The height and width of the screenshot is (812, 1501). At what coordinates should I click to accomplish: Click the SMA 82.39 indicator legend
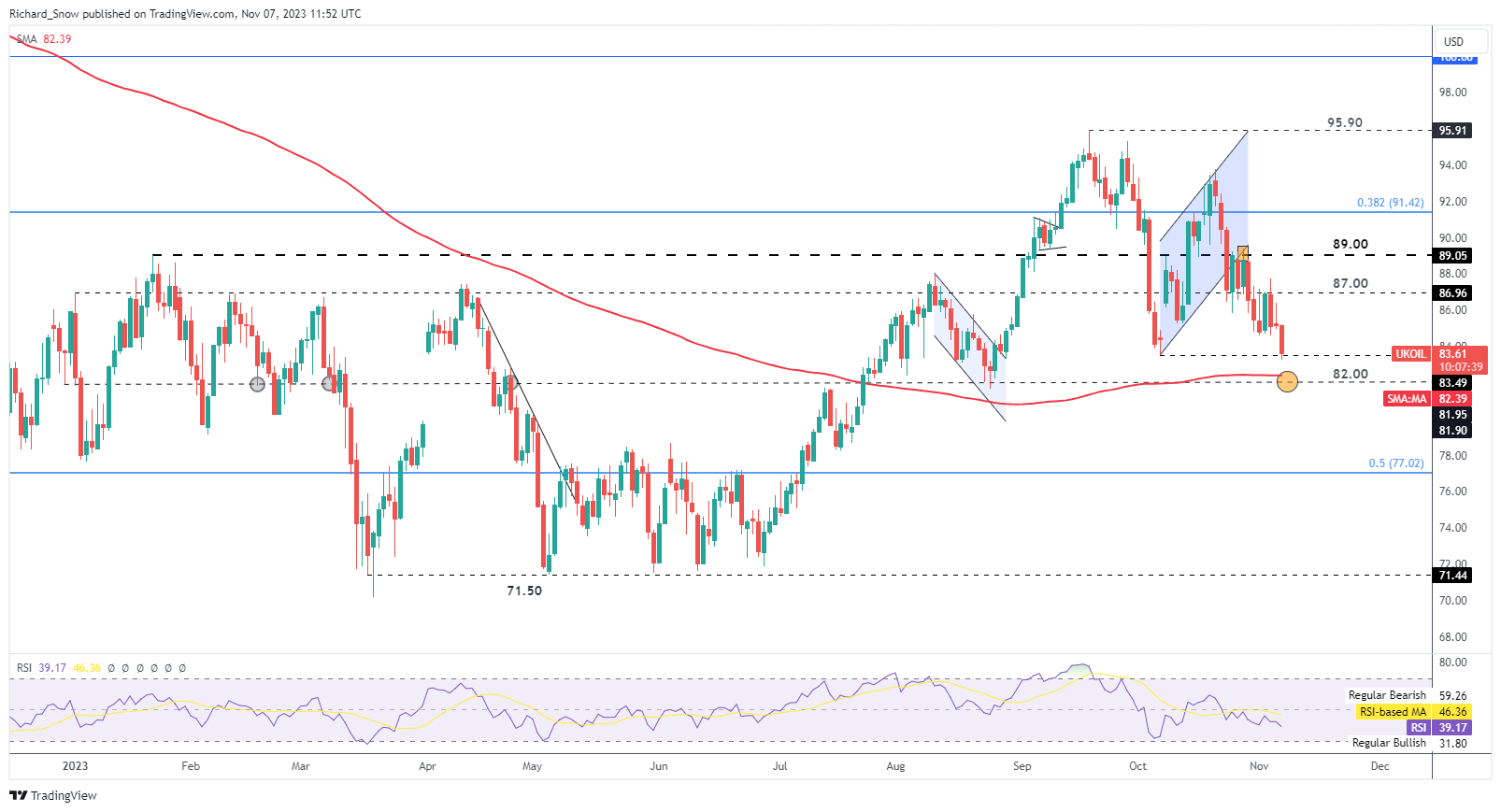pos(44,39)
